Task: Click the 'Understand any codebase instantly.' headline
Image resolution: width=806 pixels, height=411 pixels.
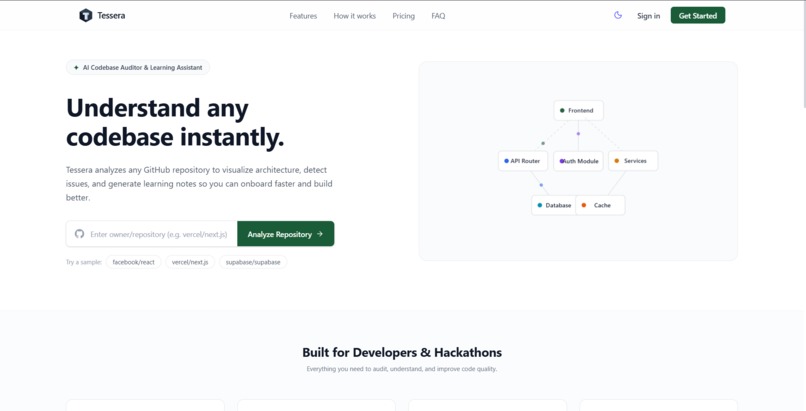Action: pos(175,122)
